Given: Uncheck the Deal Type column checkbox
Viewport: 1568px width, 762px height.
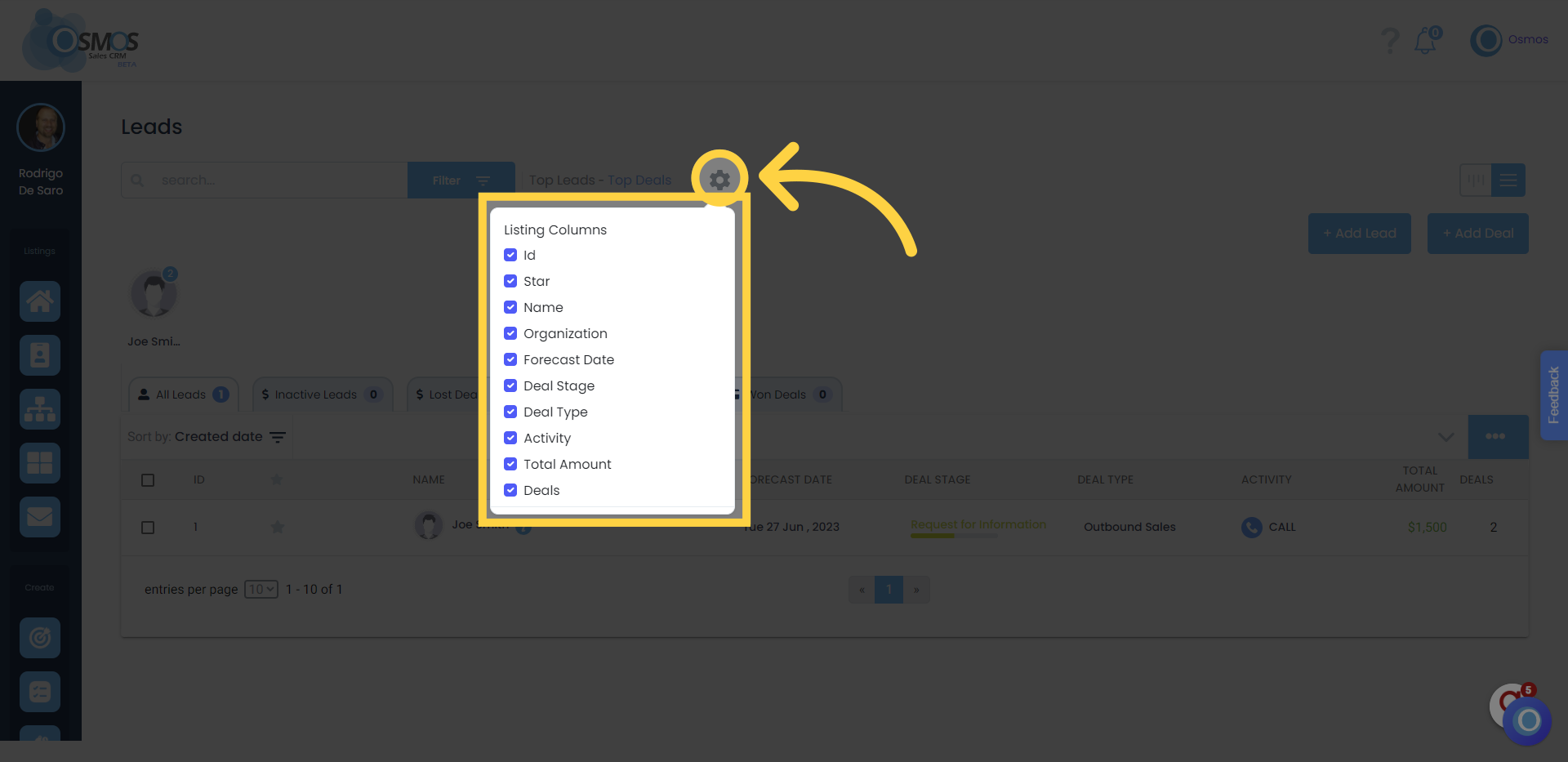Looking at the screenshot, I should 510,412.
